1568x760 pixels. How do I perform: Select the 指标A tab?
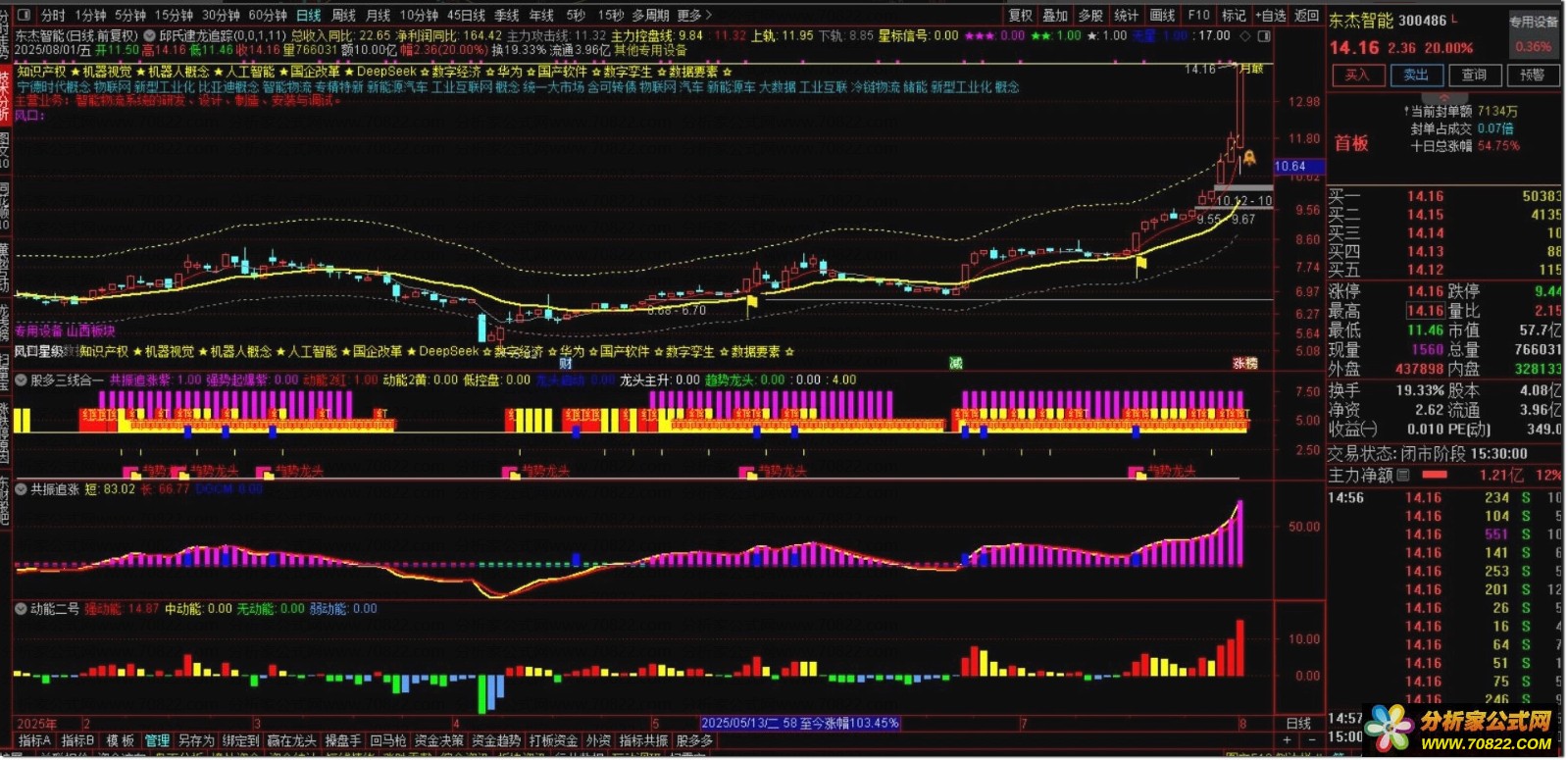click(x=35, y=740)
